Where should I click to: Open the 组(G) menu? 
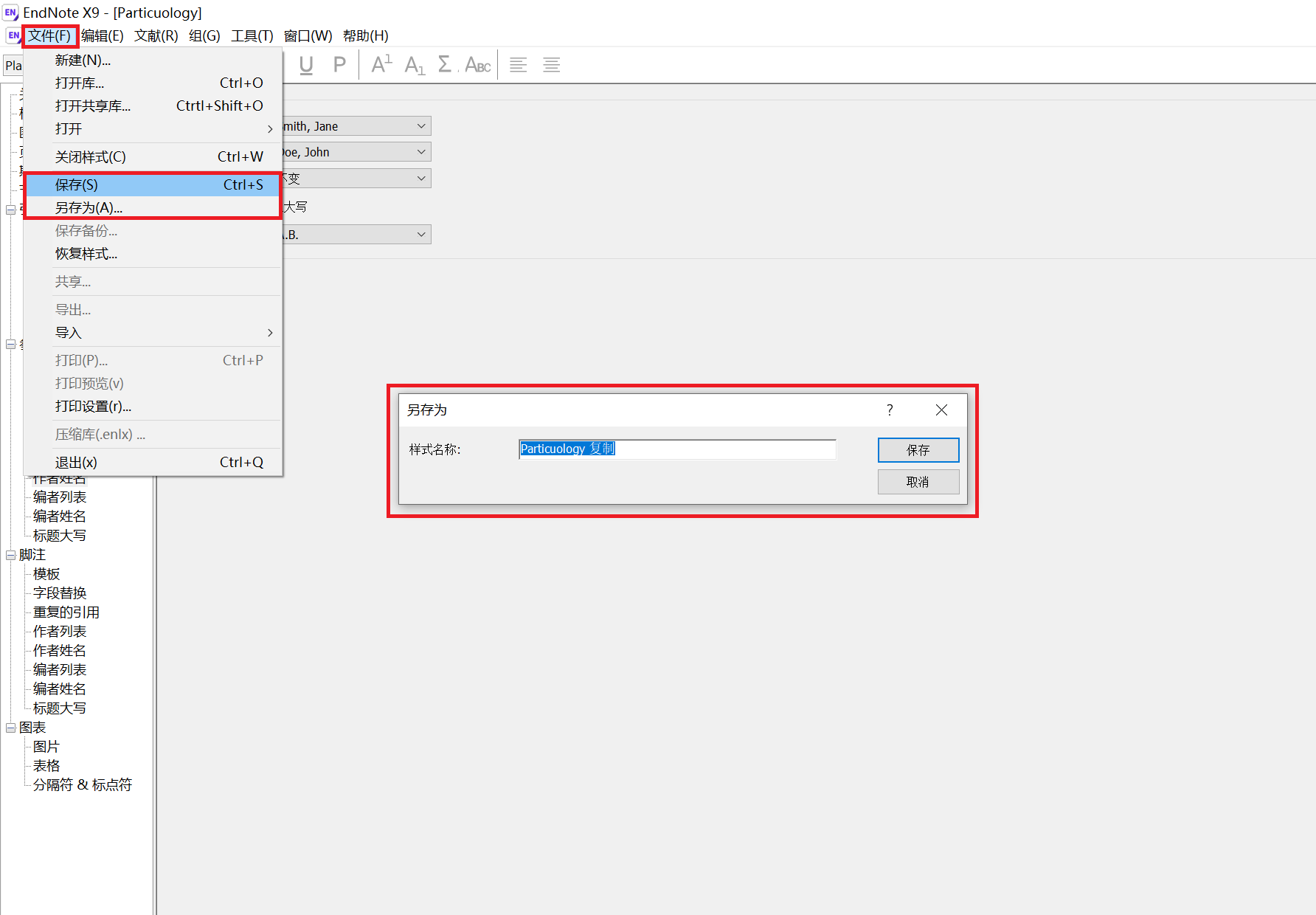pyautogui.click(x=204, y=35)
